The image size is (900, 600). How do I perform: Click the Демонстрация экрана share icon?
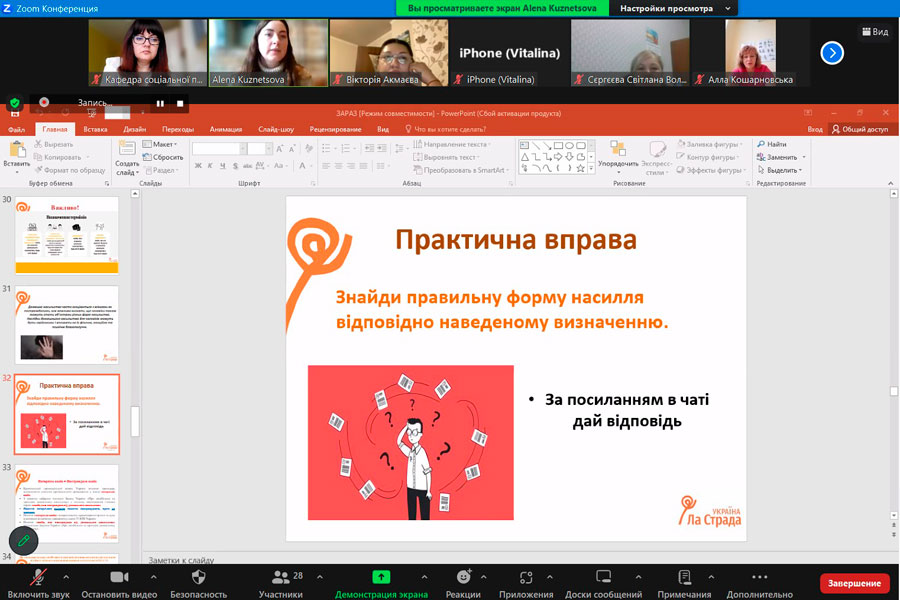[x=381, y=577]
